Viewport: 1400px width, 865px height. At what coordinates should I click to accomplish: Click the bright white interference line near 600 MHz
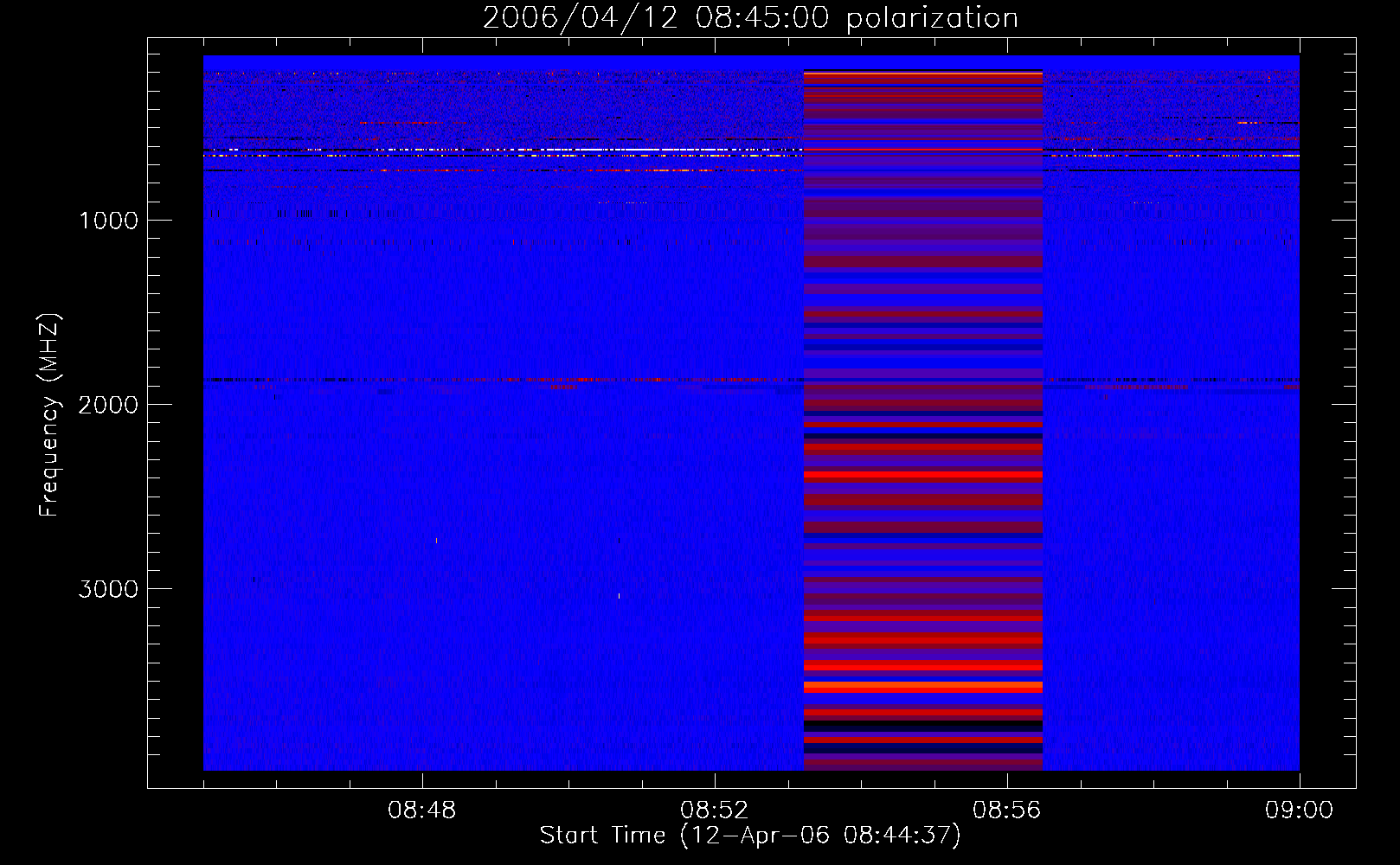pyautogui.click(x=504, y=151)
